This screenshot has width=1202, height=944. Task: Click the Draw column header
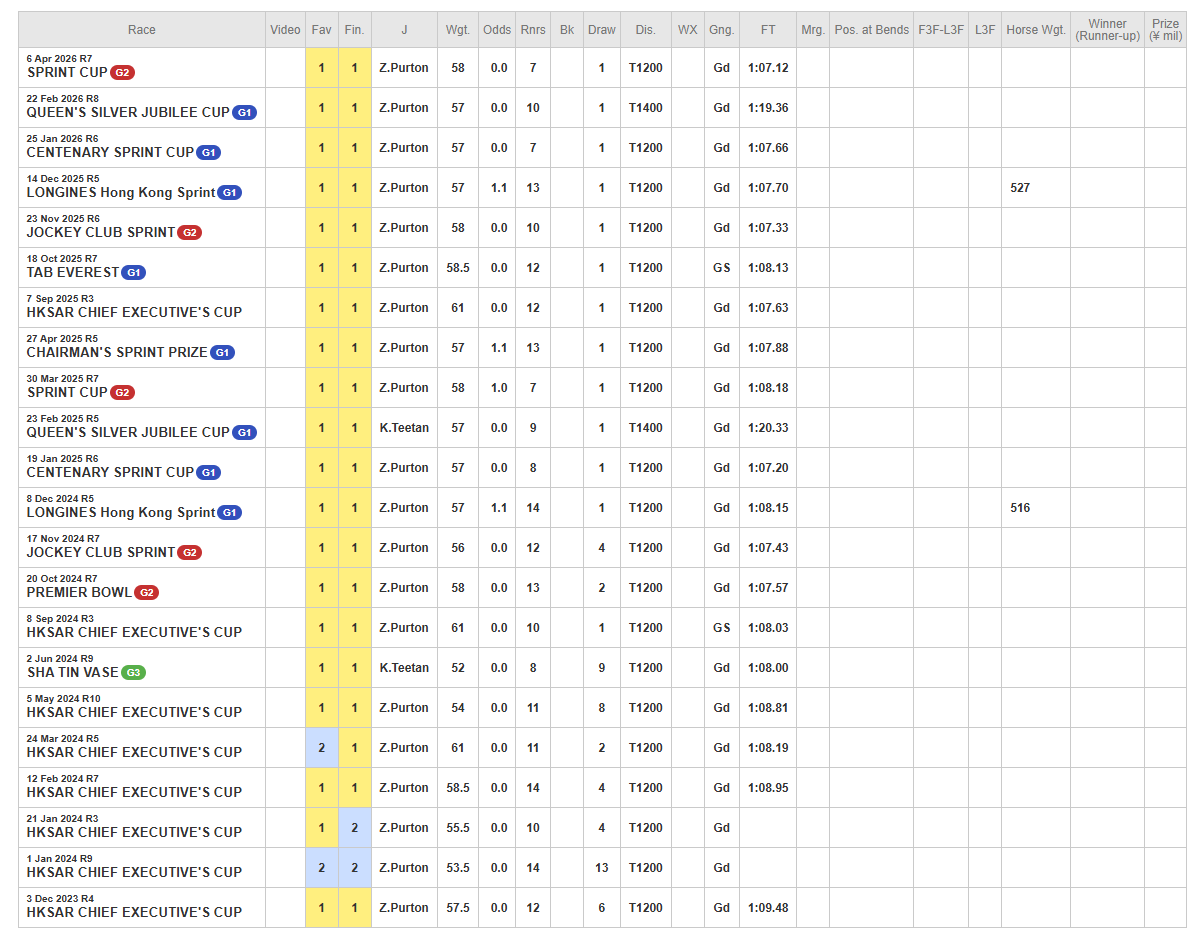tap(602, 30)
